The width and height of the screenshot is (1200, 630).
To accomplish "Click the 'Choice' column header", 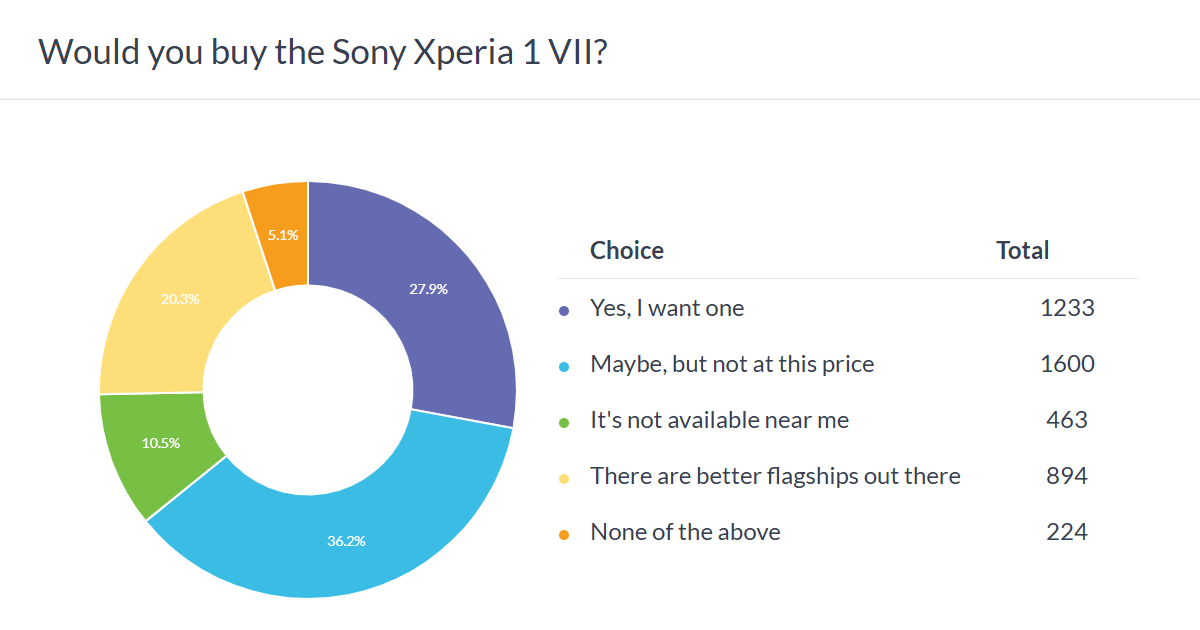I will coord(627,250).
